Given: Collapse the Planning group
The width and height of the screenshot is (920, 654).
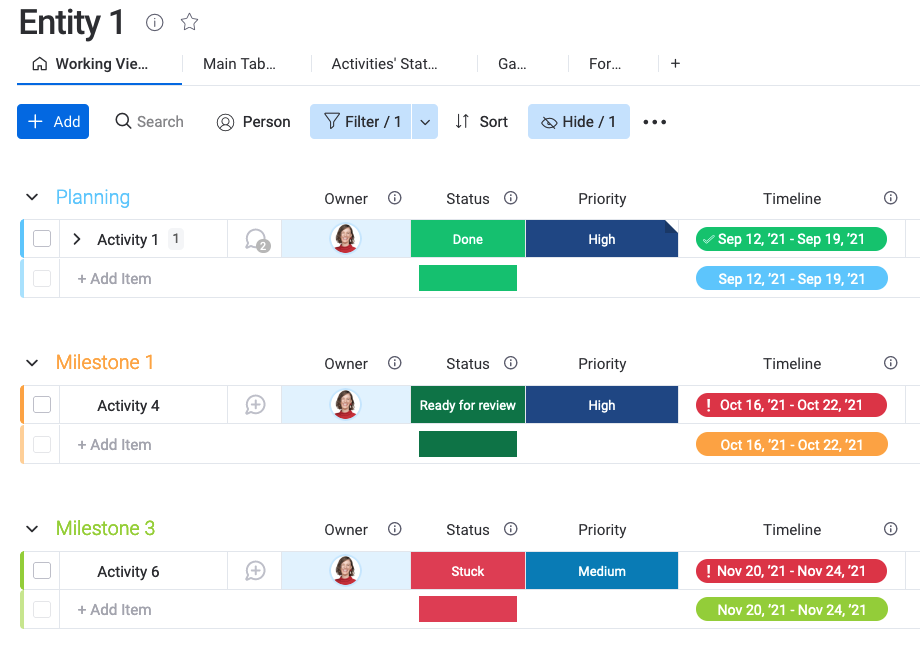Looking at the screenshot, I should 32,198.
